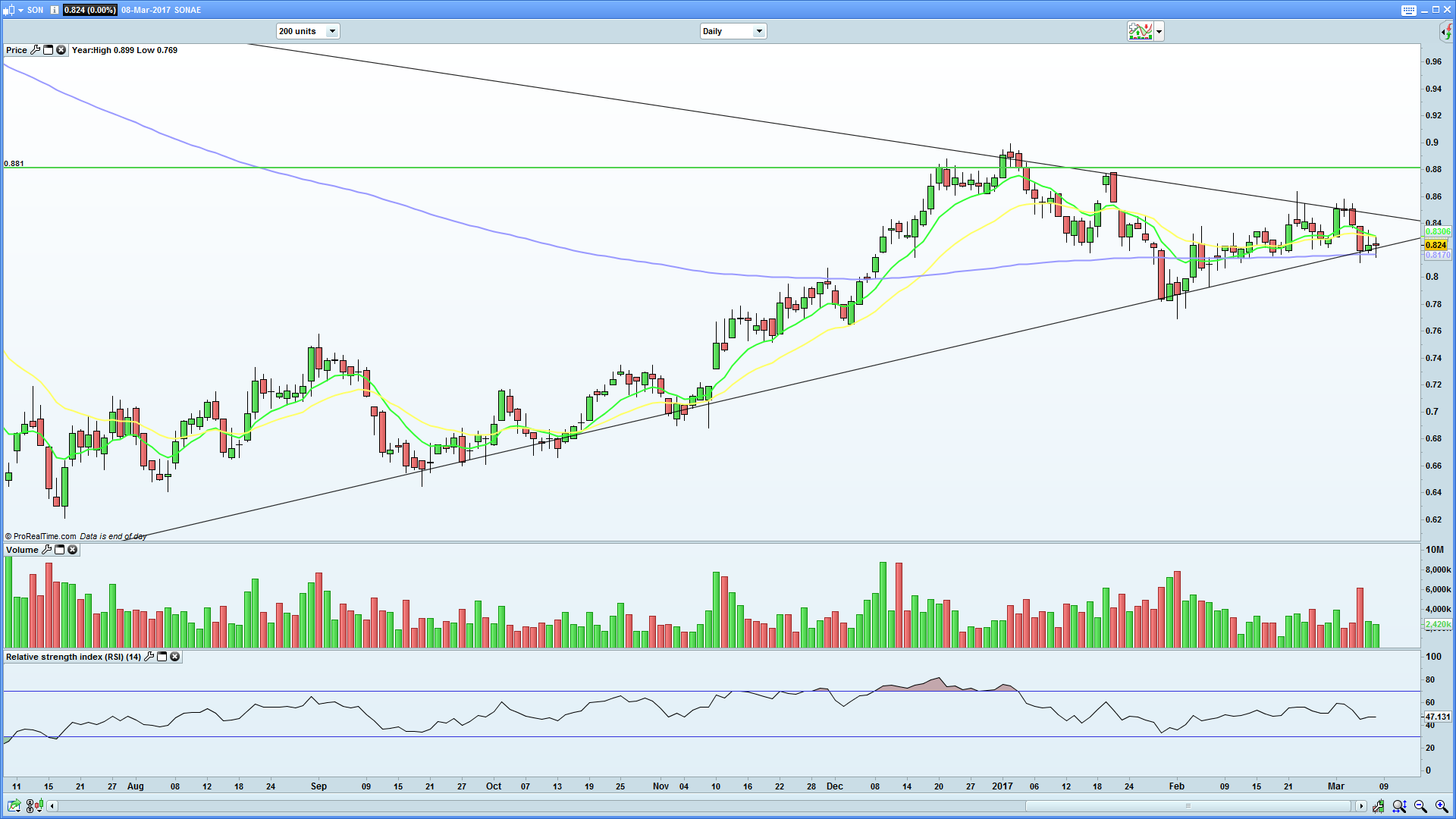Viewport: 1456px width, 819px height.
Task: Click the instrument info icon
Action: tap(55, 10)
